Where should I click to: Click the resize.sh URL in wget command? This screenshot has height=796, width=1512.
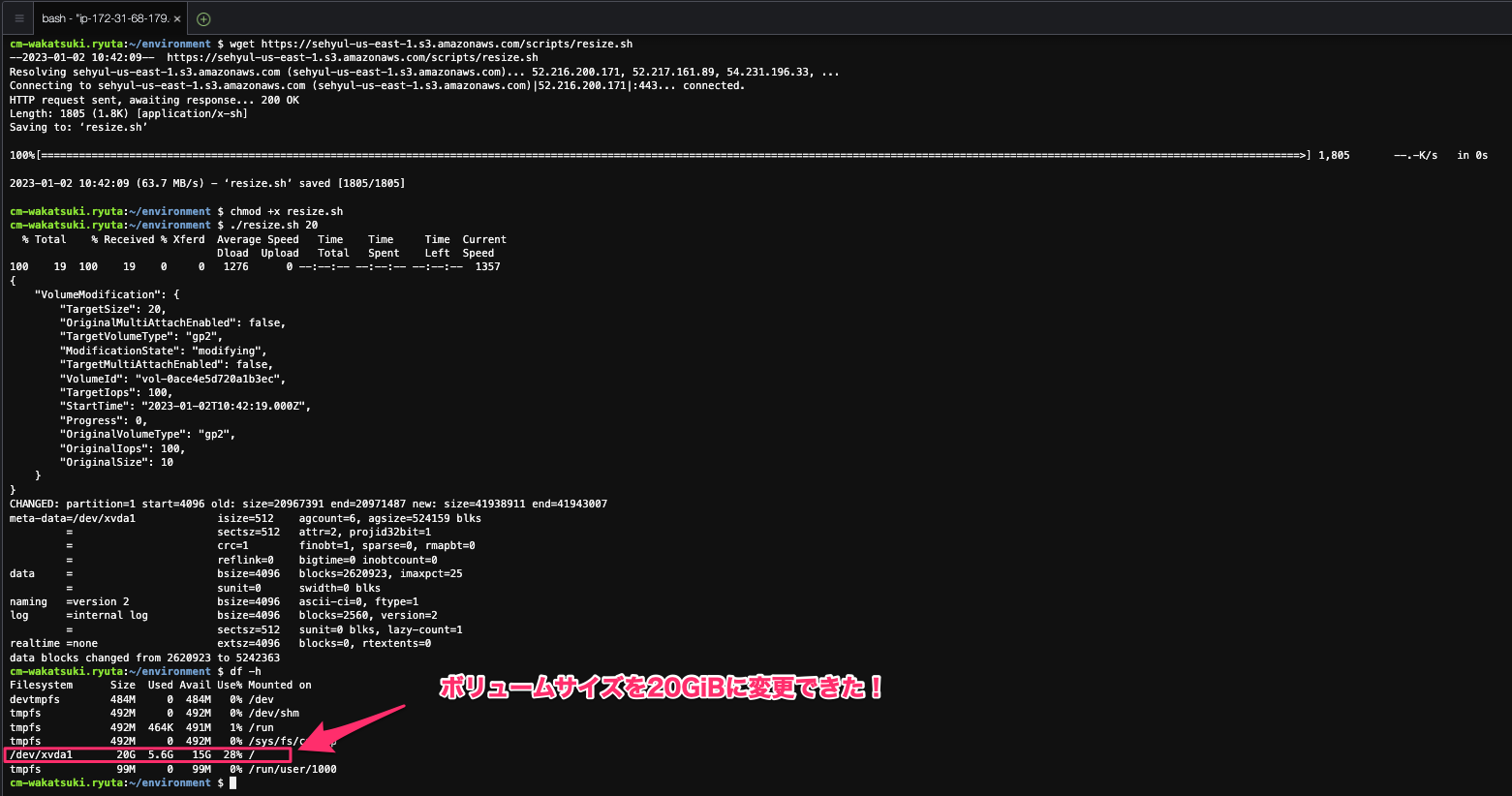tap(447, 44)
